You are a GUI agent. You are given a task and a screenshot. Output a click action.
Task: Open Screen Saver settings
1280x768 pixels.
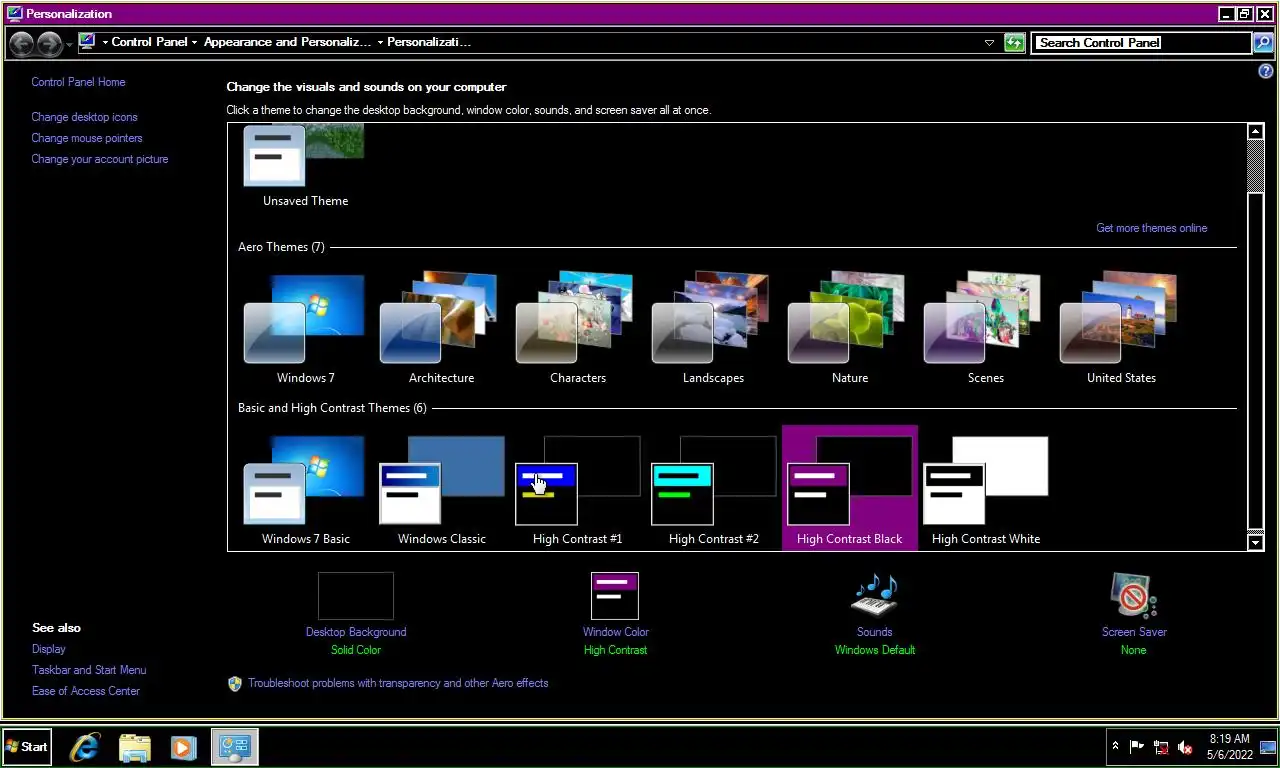point(1134,613)
